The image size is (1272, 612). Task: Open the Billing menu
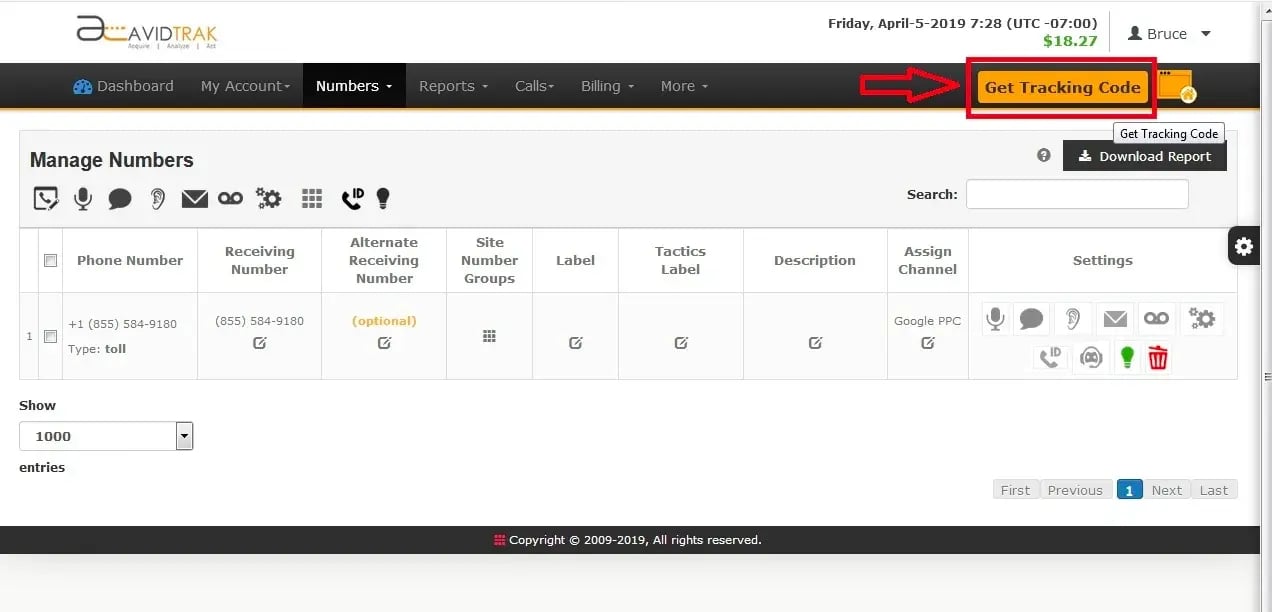[x=607, y=86]
